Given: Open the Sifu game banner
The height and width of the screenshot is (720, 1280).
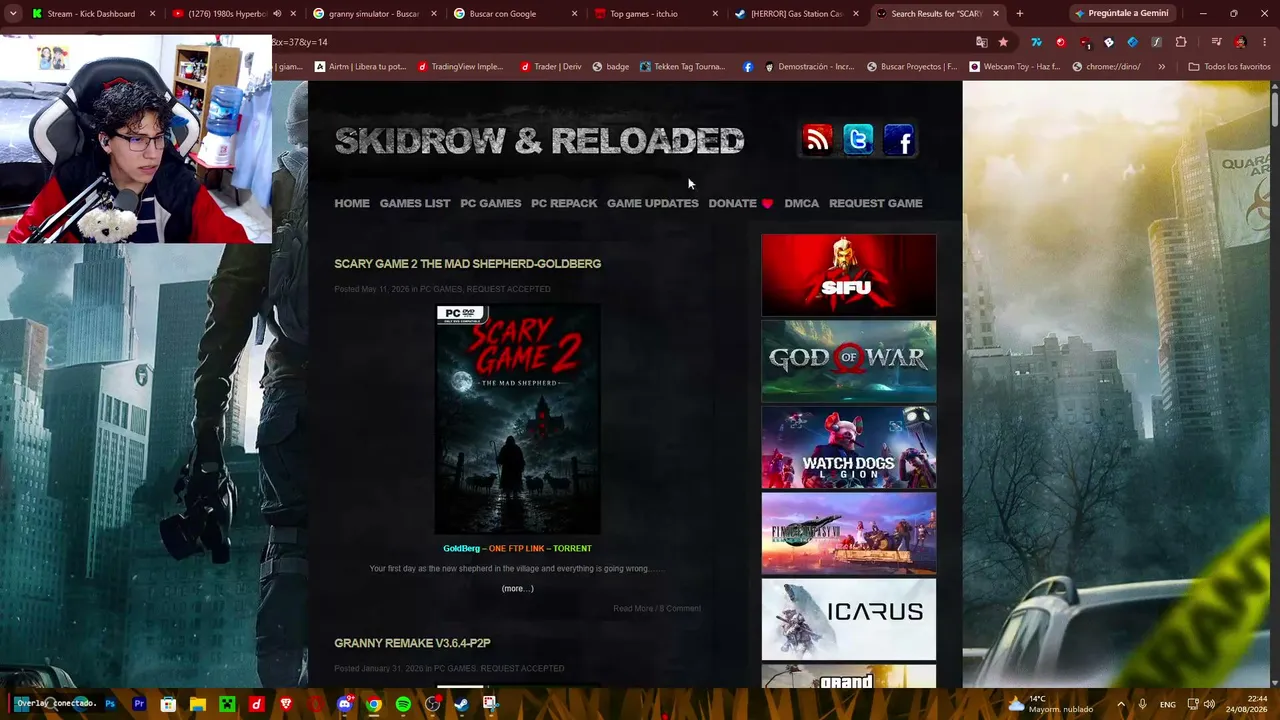Looking at the screenshot, I should [849, 275].
